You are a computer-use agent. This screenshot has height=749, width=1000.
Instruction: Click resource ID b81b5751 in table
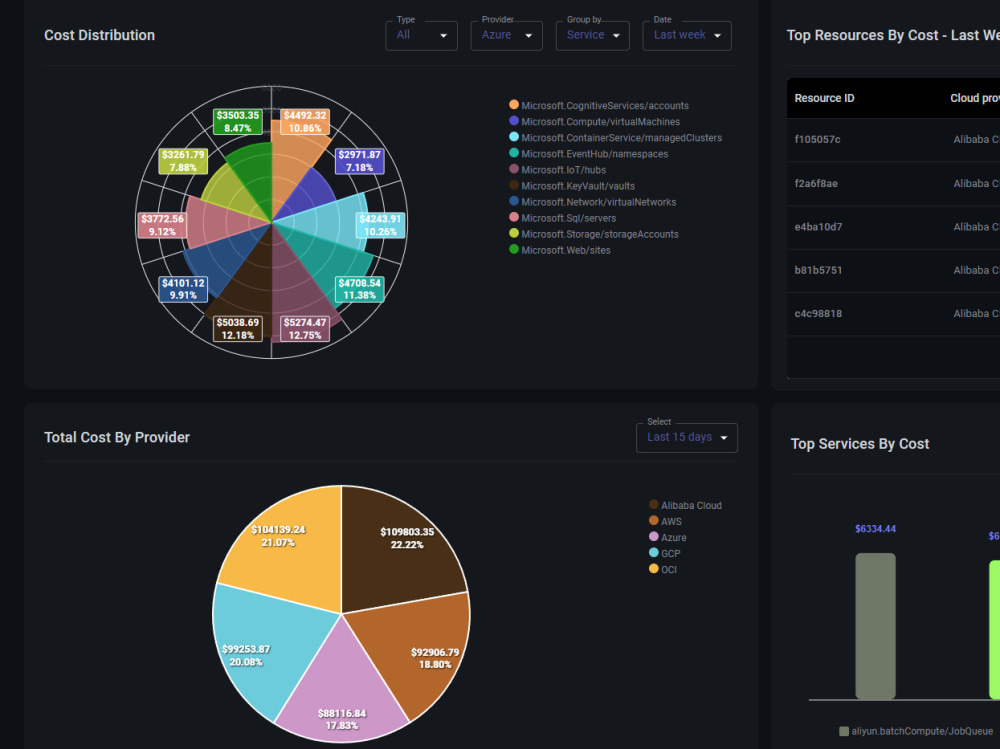pos(818,270)
